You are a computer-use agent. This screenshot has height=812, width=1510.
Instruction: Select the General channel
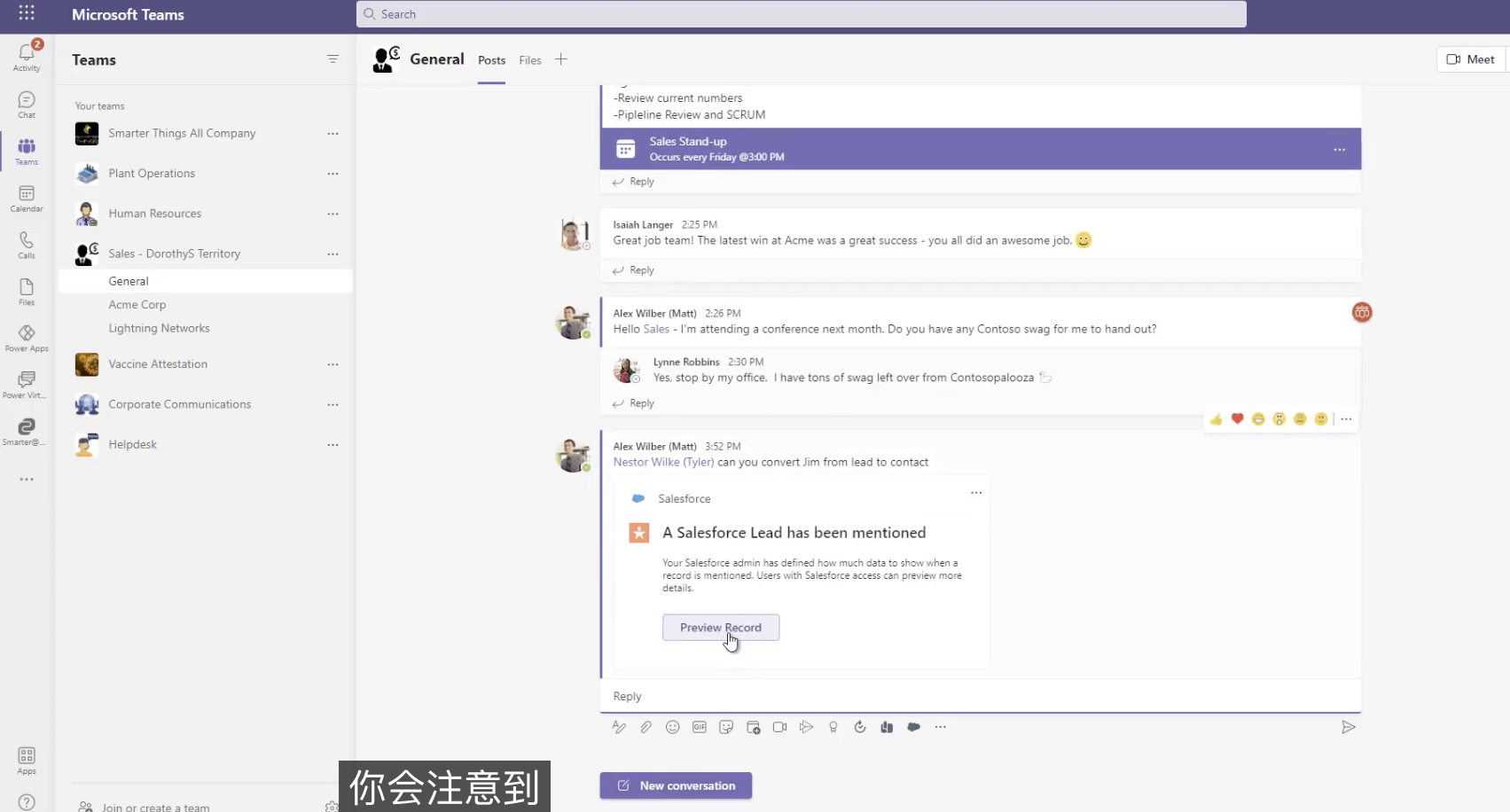pyautogui.click(x=205, y=281)
